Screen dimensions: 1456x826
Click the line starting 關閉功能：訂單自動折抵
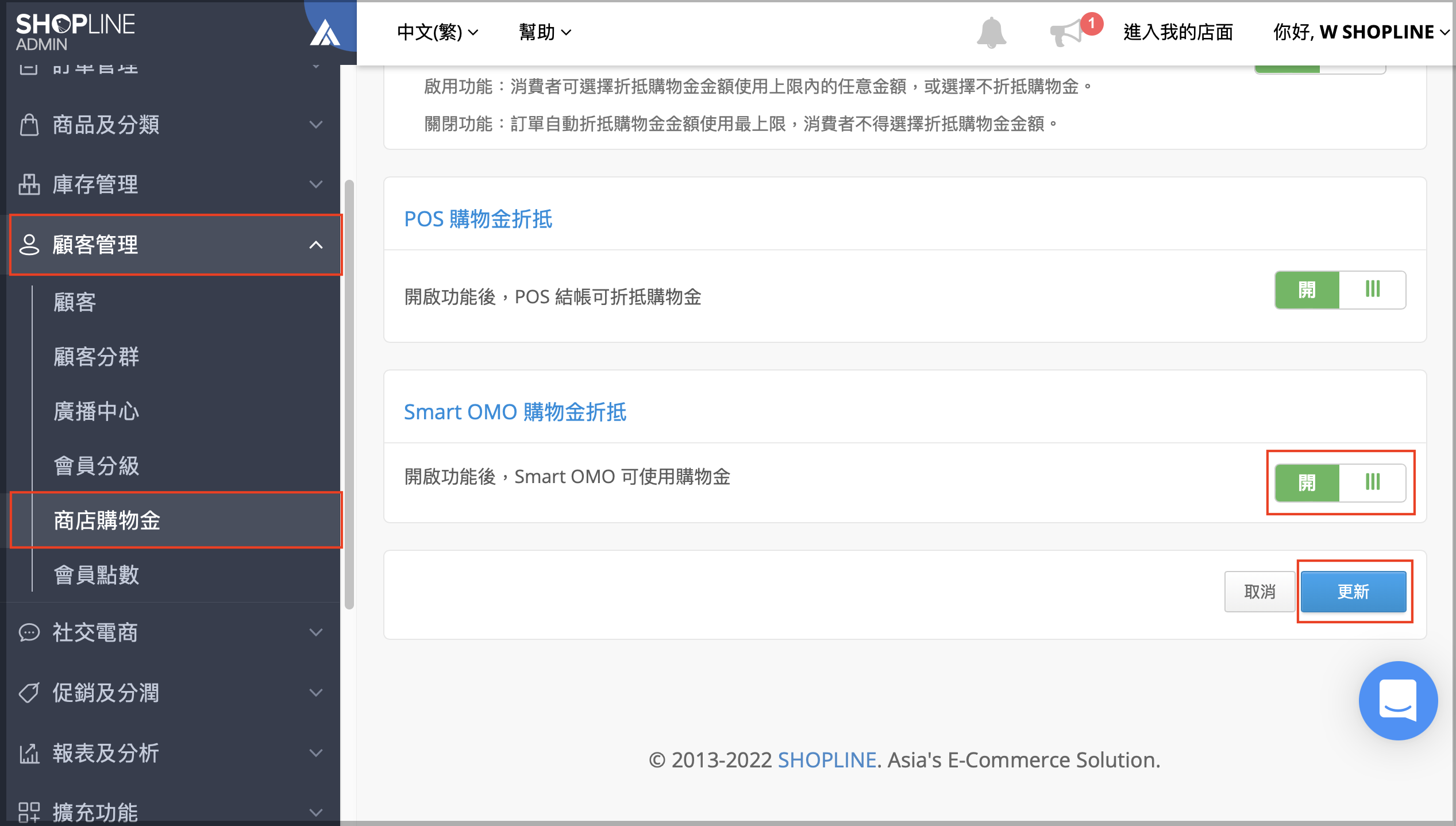[741, 123]
